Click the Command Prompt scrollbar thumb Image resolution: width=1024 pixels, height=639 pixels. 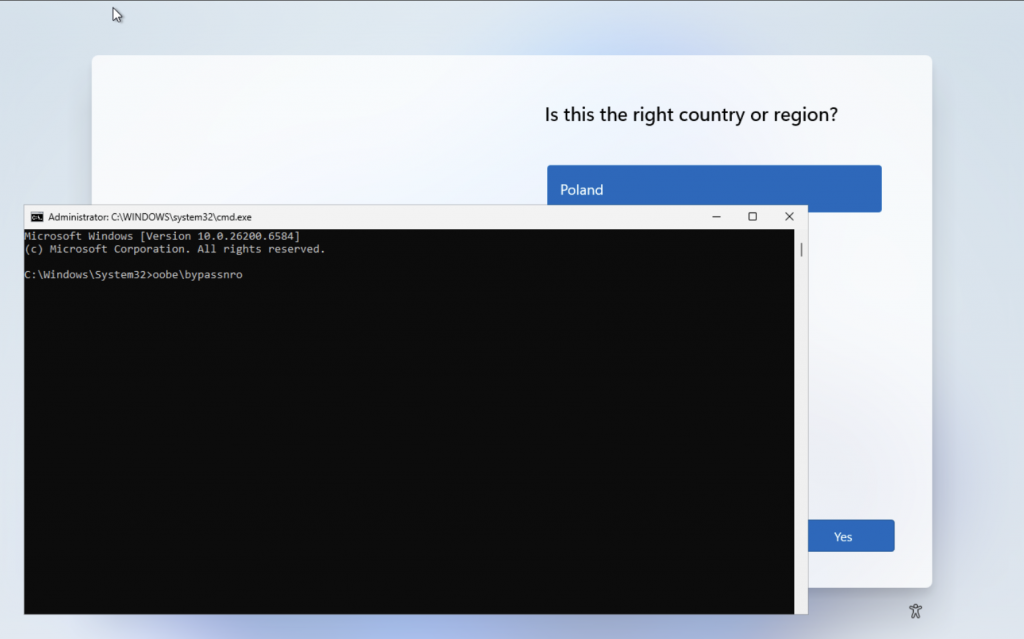(x=800, y=250)
